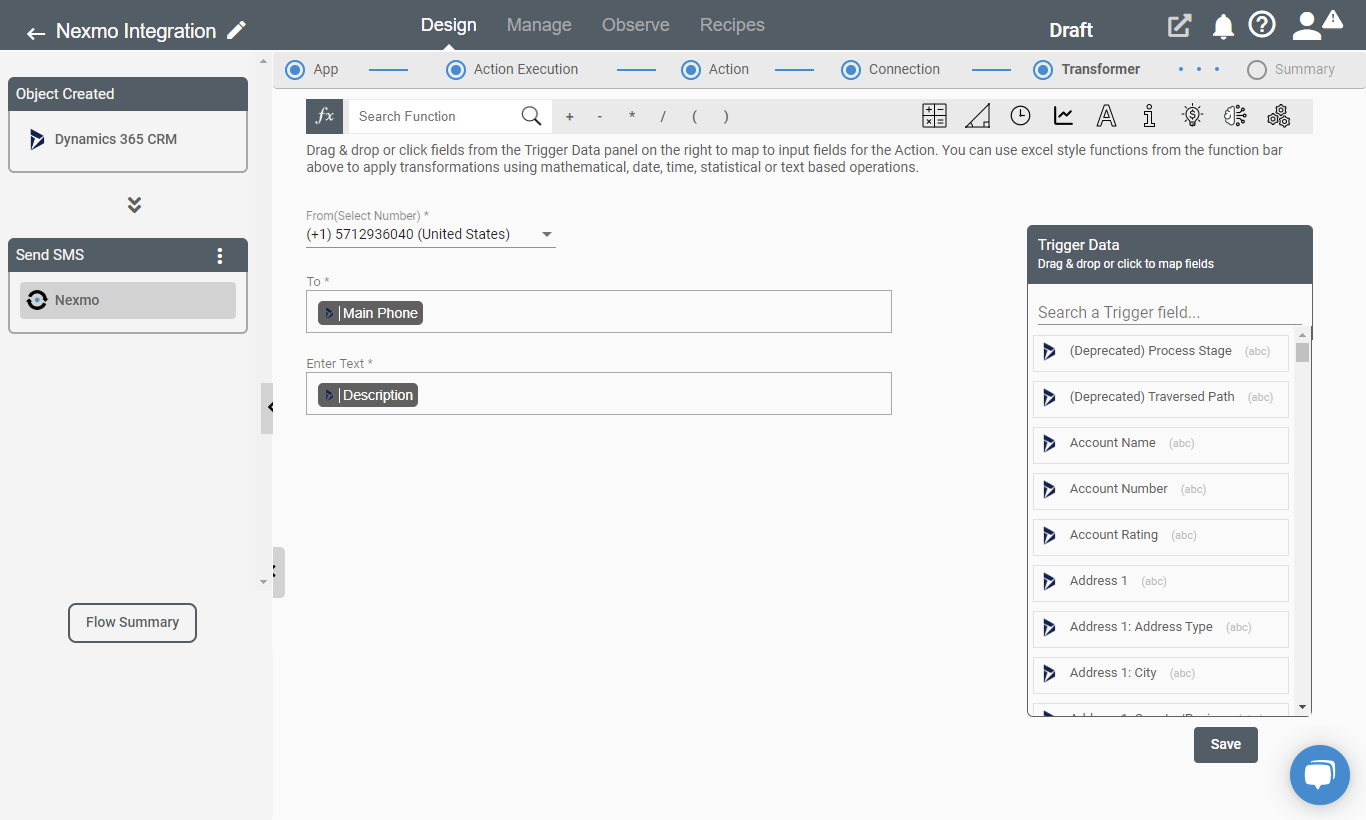This screenshot has width=1366, height=820.
Task: Open trigonometry functions triangle icon
Action: [977, 116]
